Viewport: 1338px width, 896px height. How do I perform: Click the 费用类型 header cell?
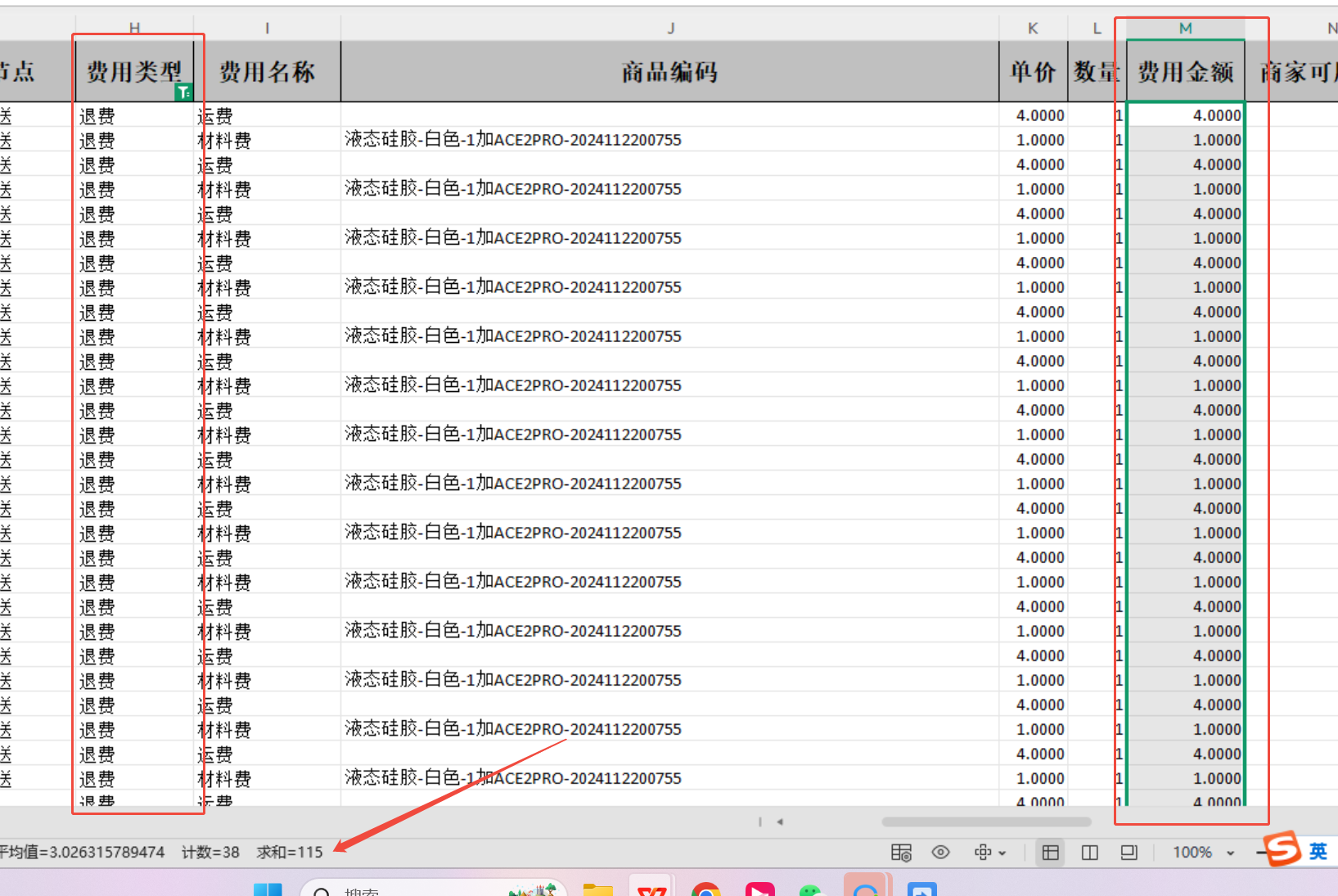pos(135,71)
